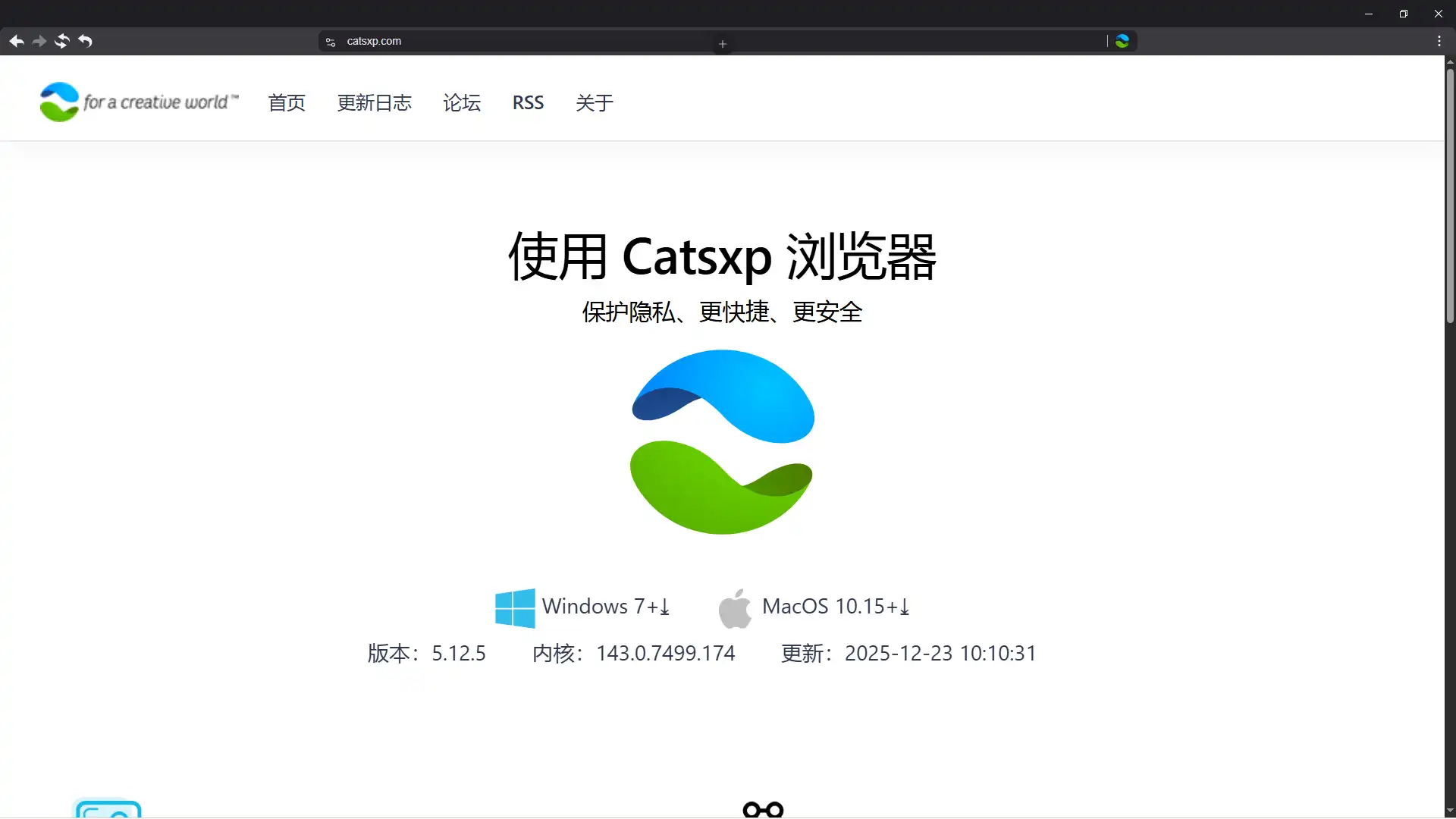Click the forward navigation arrow
Image resolution: width=1456 pixels, height=819 pixels.
point(39,41)
